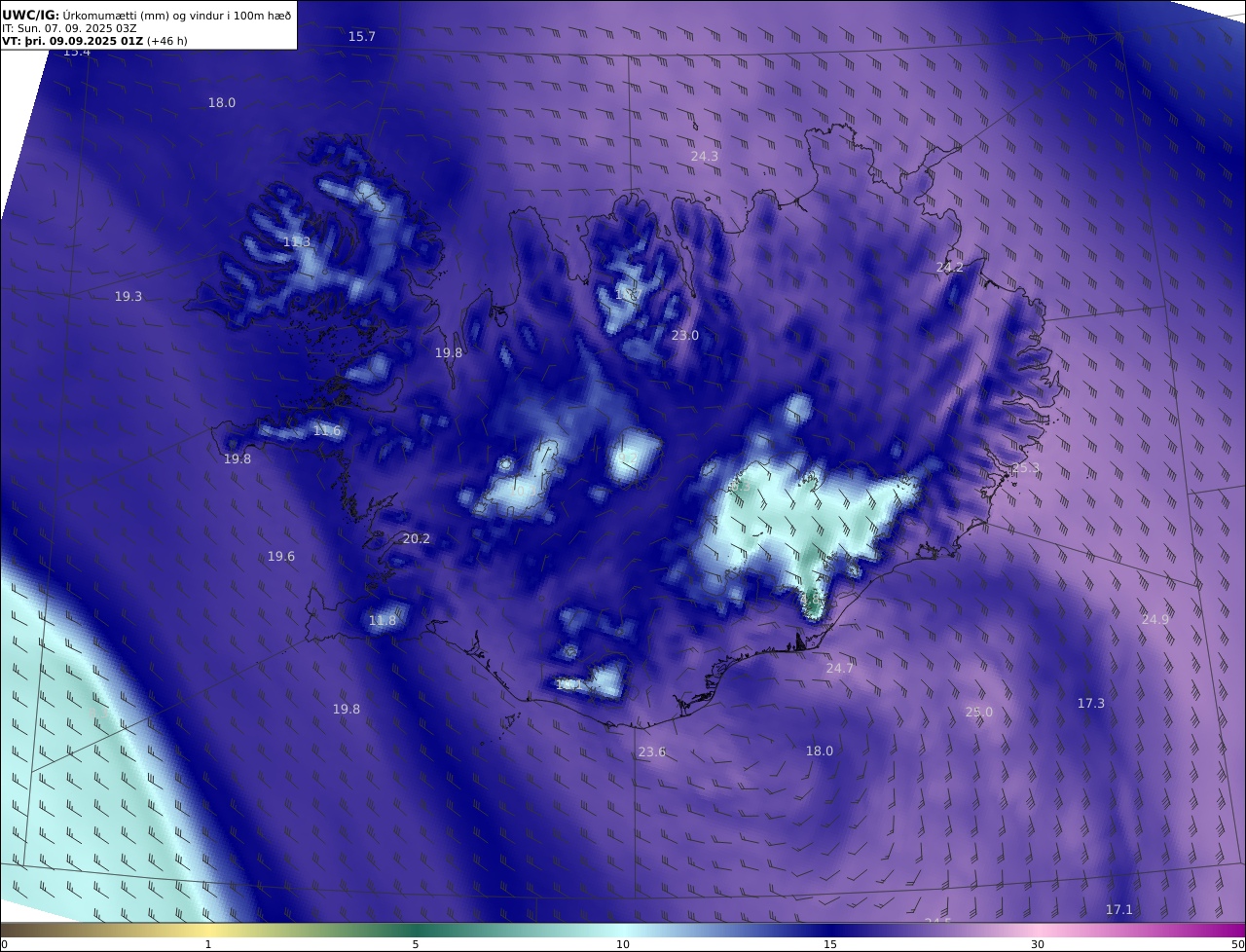Click the colorbar tick label 1
1246x952 pixels.
pyautogui.click(x=208, y=944)
